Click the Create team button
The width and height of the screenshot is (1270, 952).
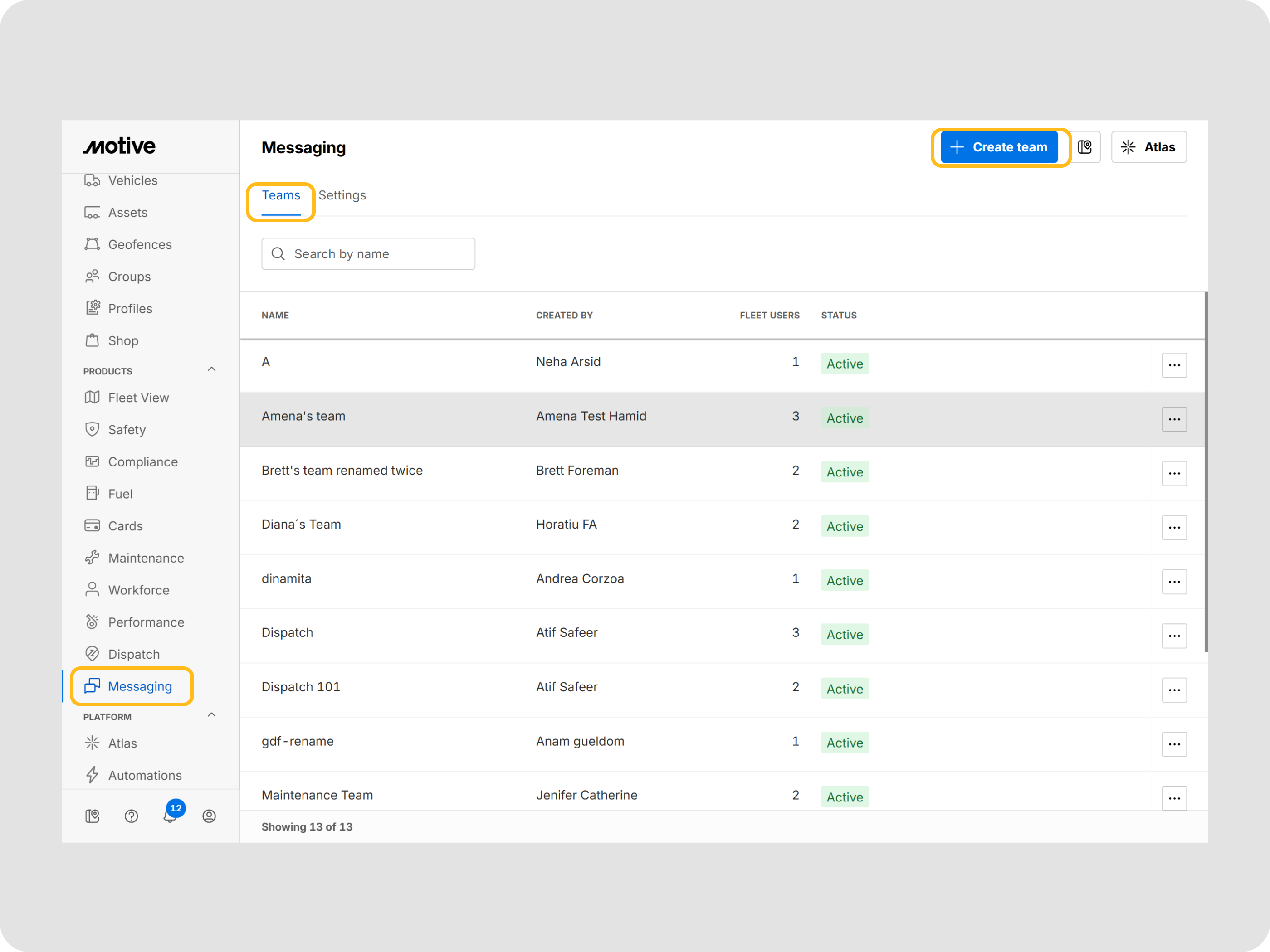pyautogui.click(x=999, y=147)
